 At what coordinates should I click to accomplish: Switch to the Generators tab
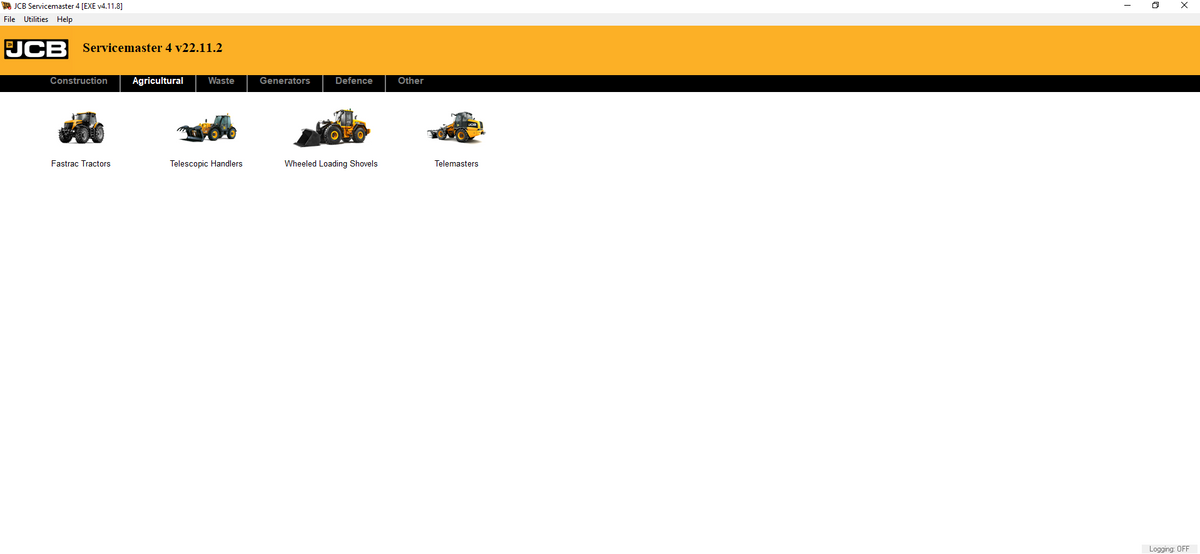(285, 81)
